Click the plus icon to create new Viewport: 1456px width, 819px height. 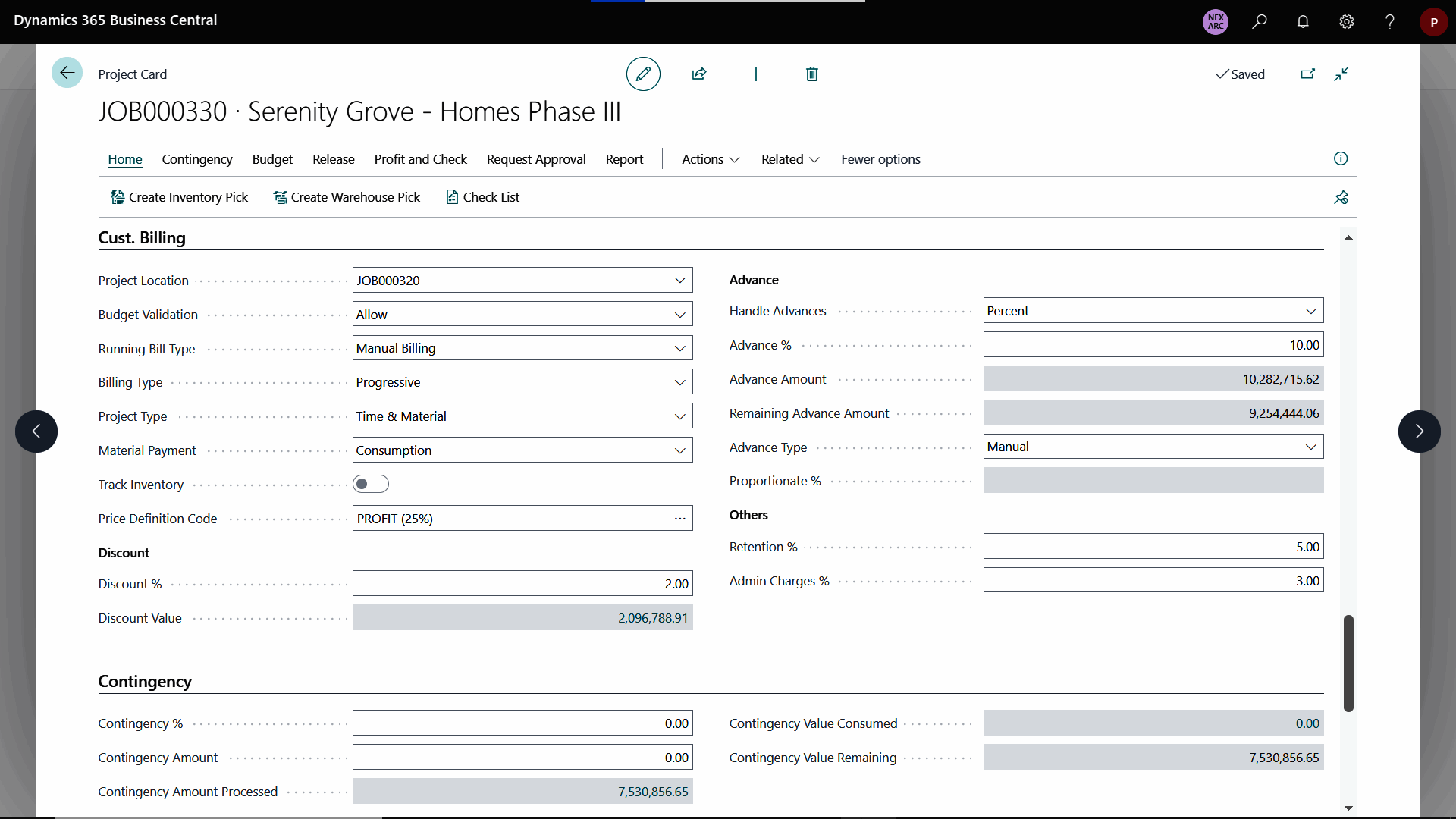point(755,74)
